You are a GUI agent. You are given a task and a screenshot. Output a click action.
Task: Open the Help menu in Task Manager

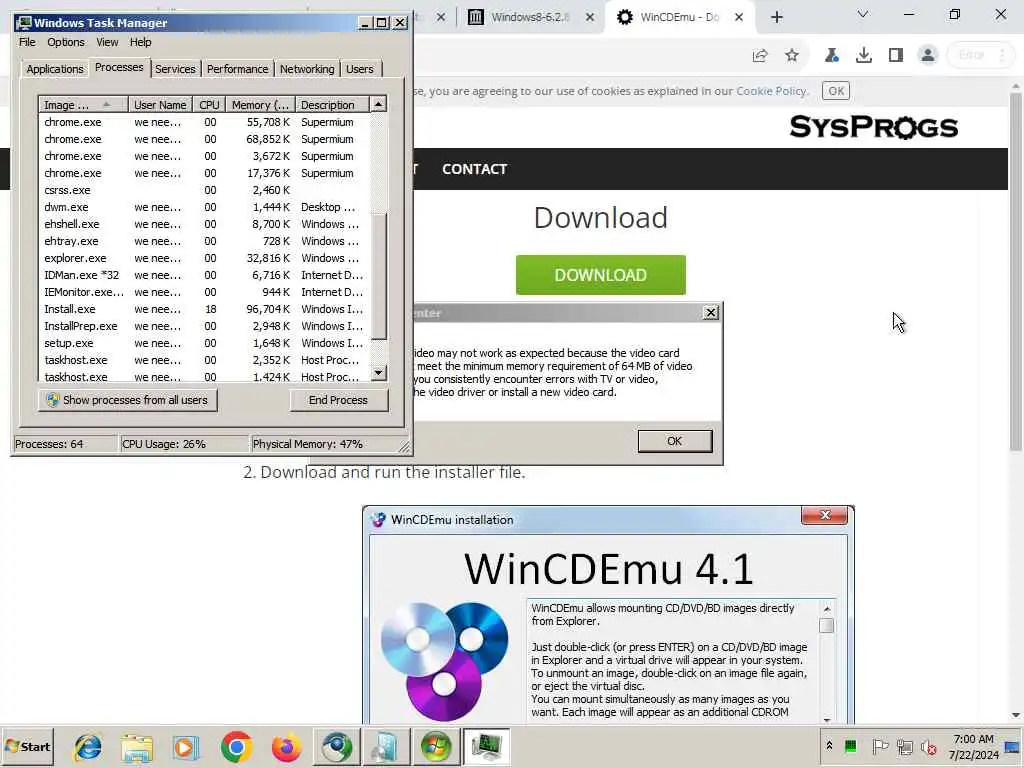140,42
